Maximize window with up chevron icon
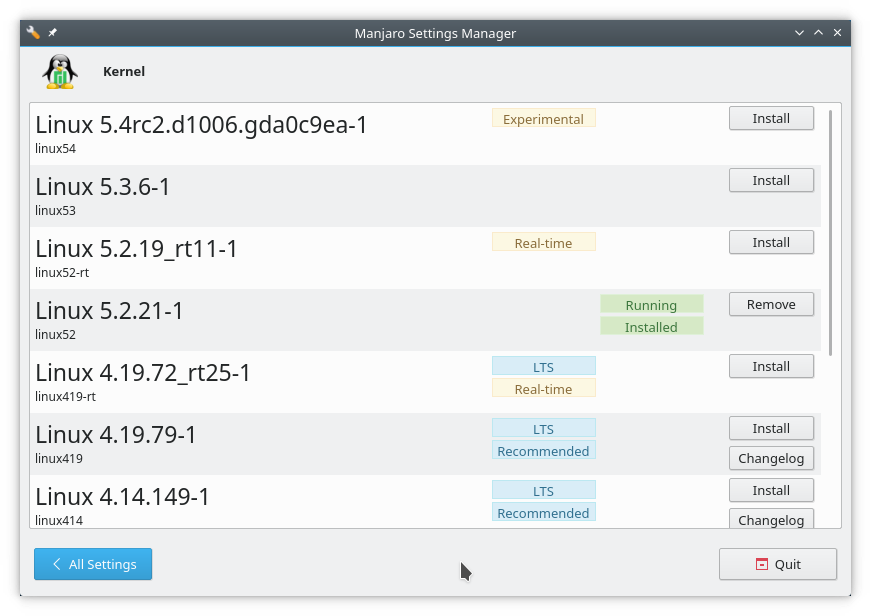 [x=818, y=33]
